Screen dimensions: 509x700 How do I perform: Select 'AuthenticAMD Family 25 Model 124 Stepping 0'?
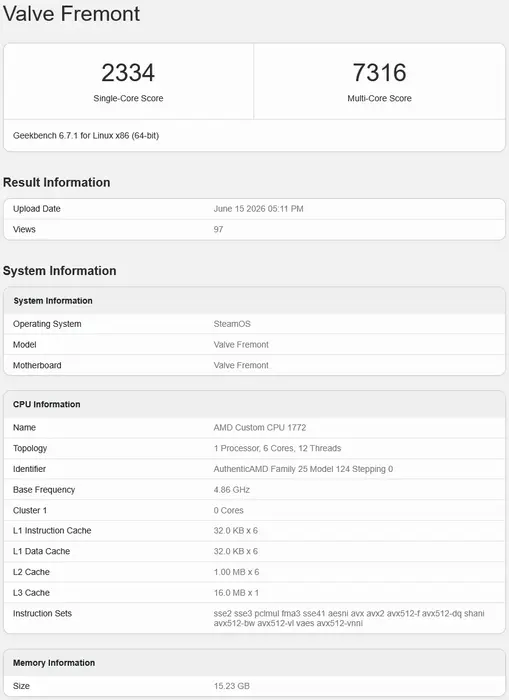coord(303,469)
